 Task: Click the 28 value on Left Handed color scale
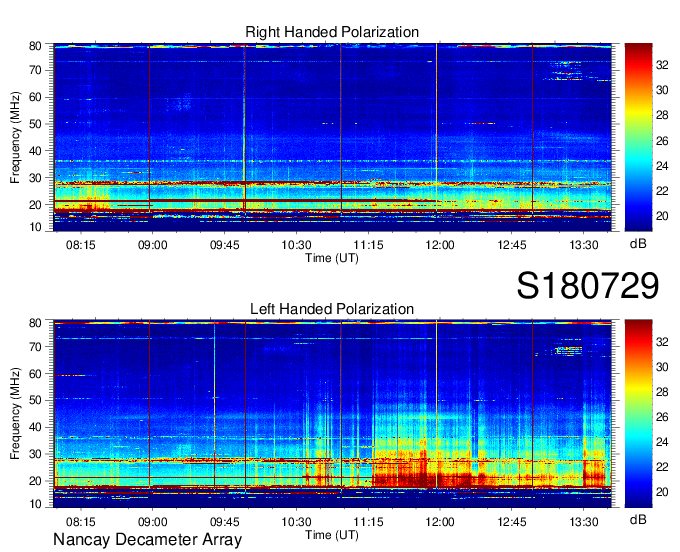click(x=662, y=392)
